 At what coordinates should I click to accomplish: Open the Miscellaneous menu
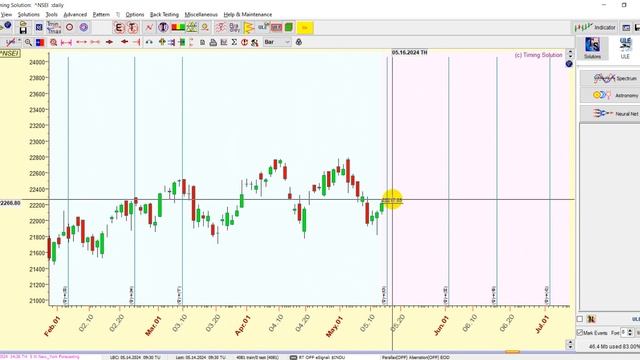coord(201,14)
